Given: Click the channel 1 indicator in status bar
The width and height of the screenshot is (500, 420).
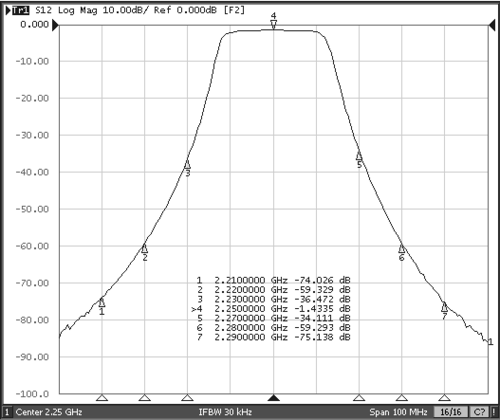Looking at the screenshot, I should tap(7, 412).
